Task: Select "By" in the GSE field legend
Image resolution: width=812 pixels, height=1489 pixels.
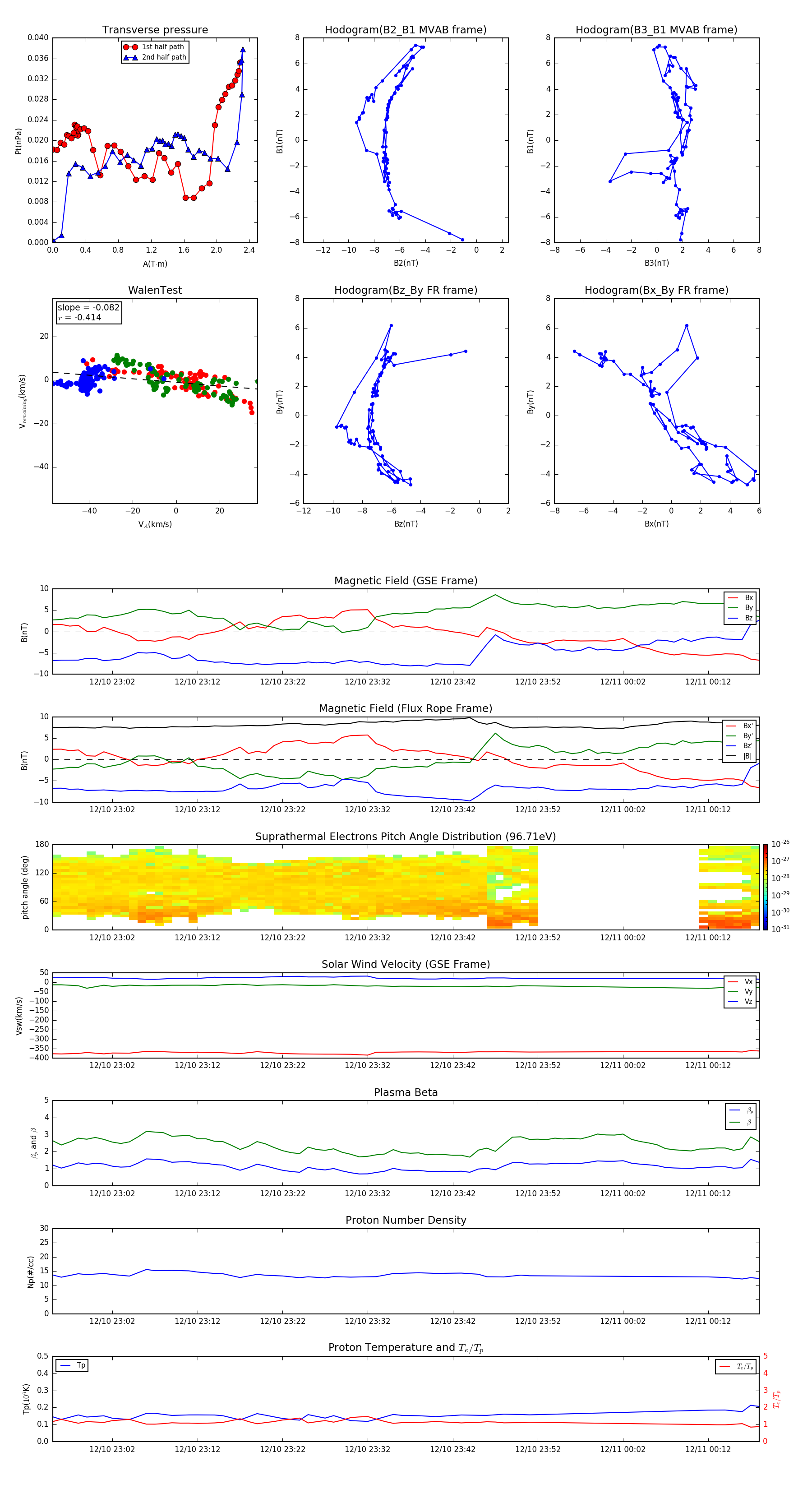Action: [748, 608]
